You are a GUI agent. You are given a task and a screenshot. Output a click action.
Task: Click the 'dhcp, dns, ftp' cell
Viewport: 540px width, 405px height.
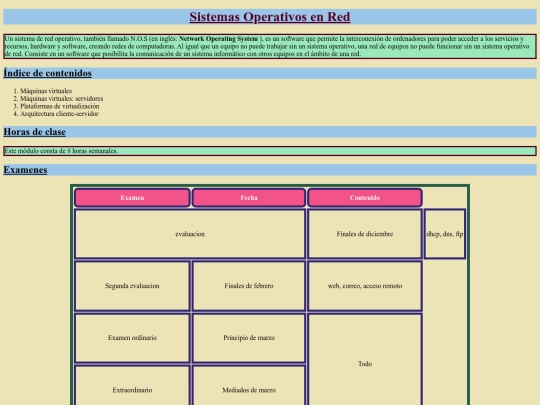445,234
